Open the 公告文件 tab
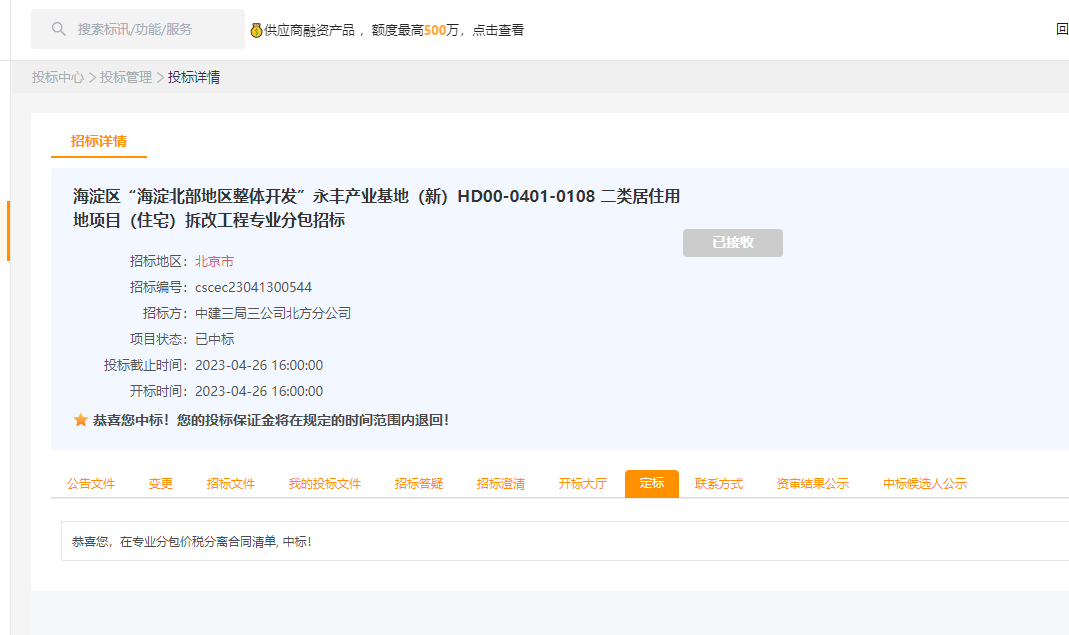This screenshot has width=1069, height=635. click(91, 484)
